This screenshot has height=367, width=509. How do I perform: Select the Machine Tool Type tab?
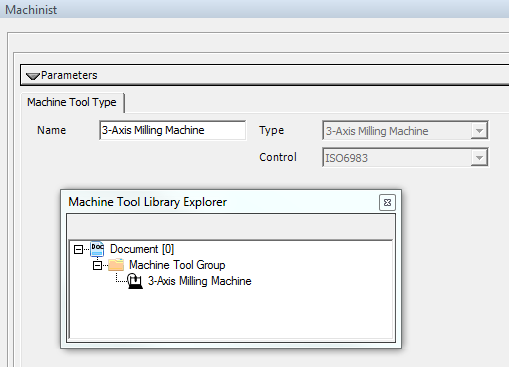72,102
